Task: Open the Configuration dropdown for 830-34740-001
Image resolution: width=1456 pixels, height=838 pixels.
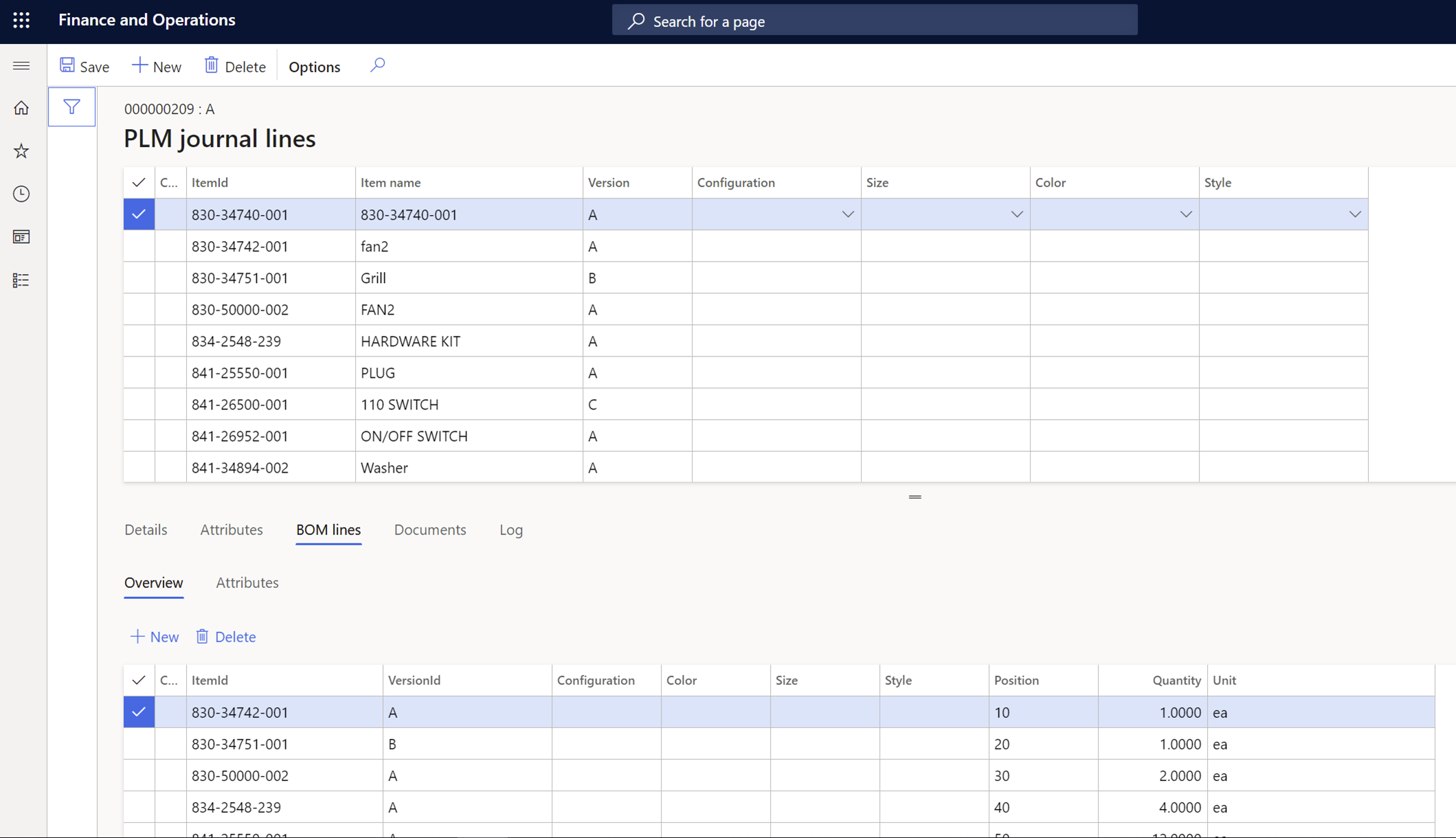Action: pyautogui.click(x=847, y=214)
